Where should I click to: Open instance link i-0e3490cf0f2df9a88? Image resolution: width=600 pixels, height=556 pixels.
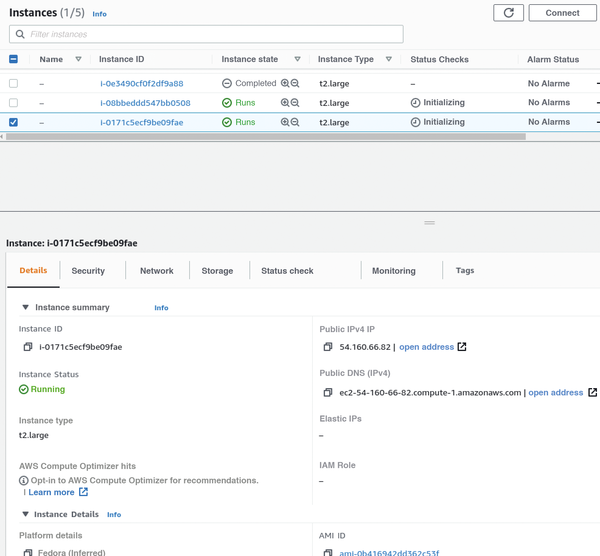click(142, 83)
